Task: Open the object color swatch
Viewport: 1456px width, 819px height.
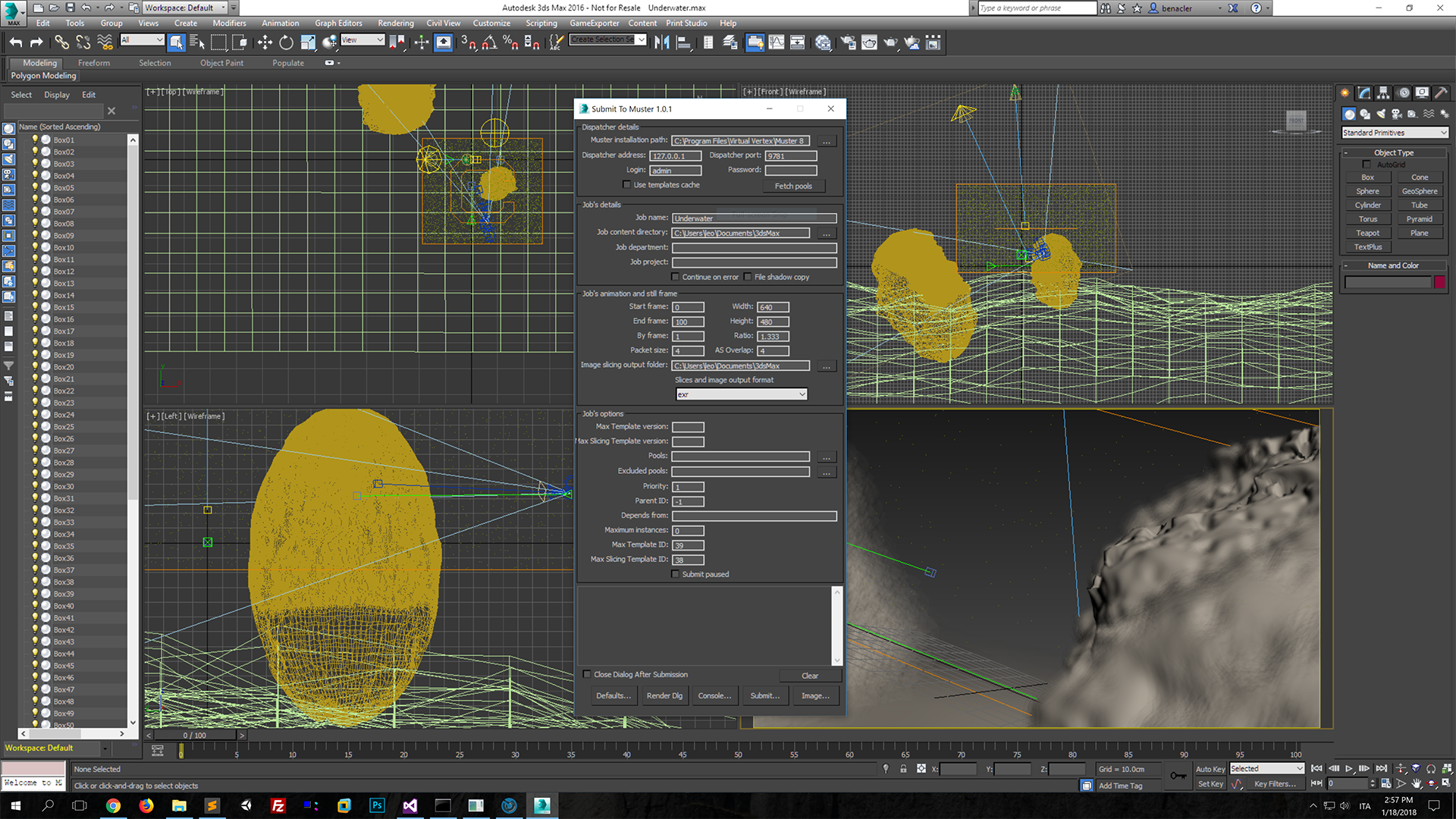Action: point(1439,282)
